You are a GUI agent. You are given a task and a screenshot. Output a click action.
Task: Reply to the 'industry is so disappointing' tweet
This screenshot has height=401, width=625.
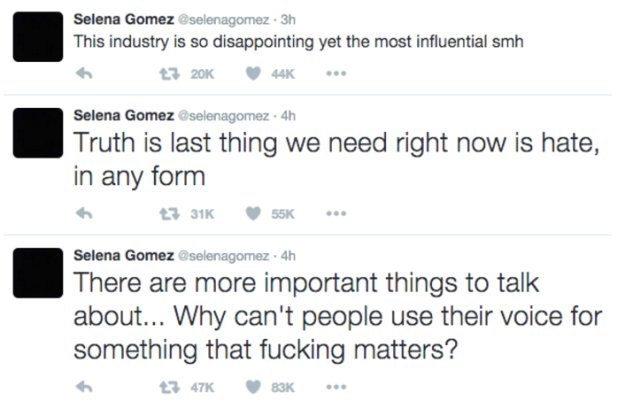pos(85,74)
